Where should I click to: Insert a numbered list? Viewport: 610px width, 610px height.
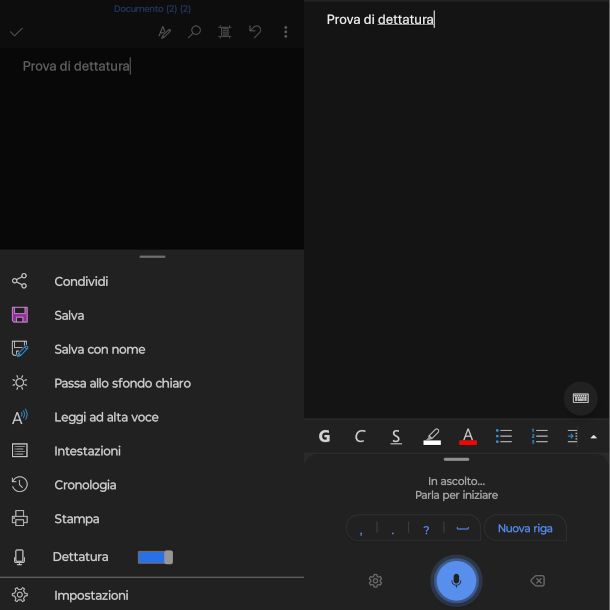(540, 436)
